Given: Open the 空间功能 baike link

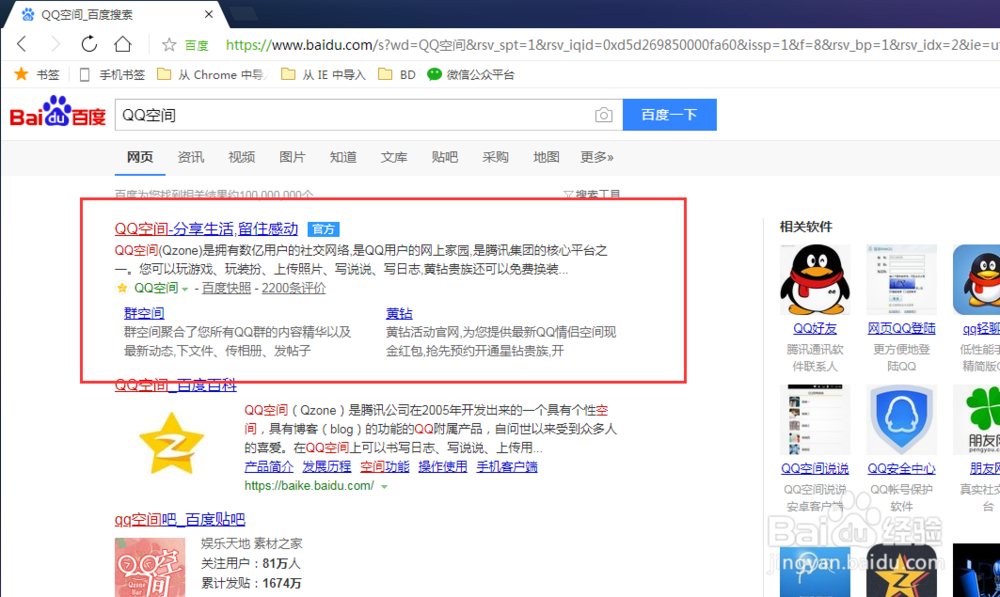Looking at the screenshot, I should coord(385,467).
